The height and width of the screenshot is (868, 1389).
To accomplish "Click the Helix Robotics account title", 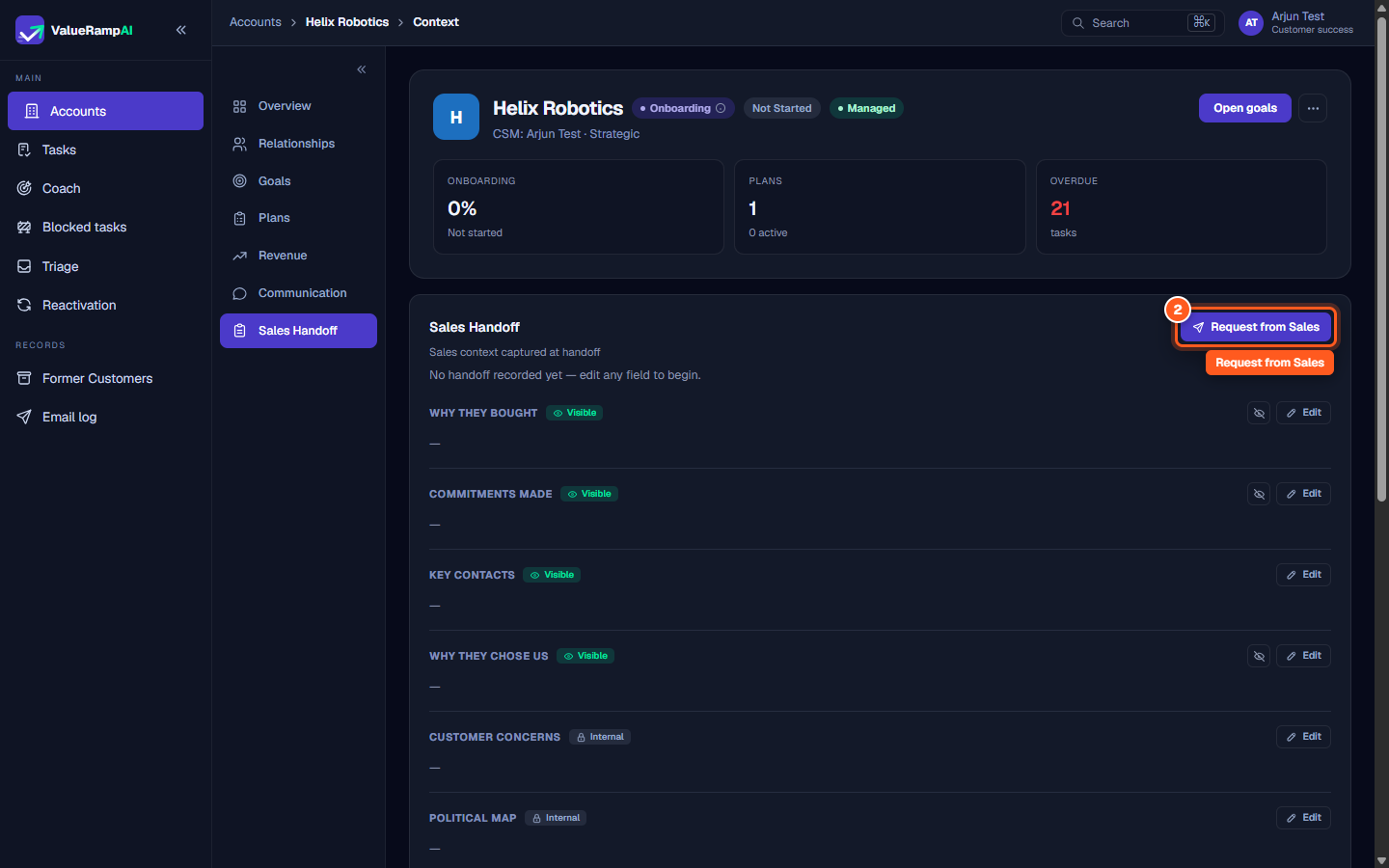I will click(558, 108).
